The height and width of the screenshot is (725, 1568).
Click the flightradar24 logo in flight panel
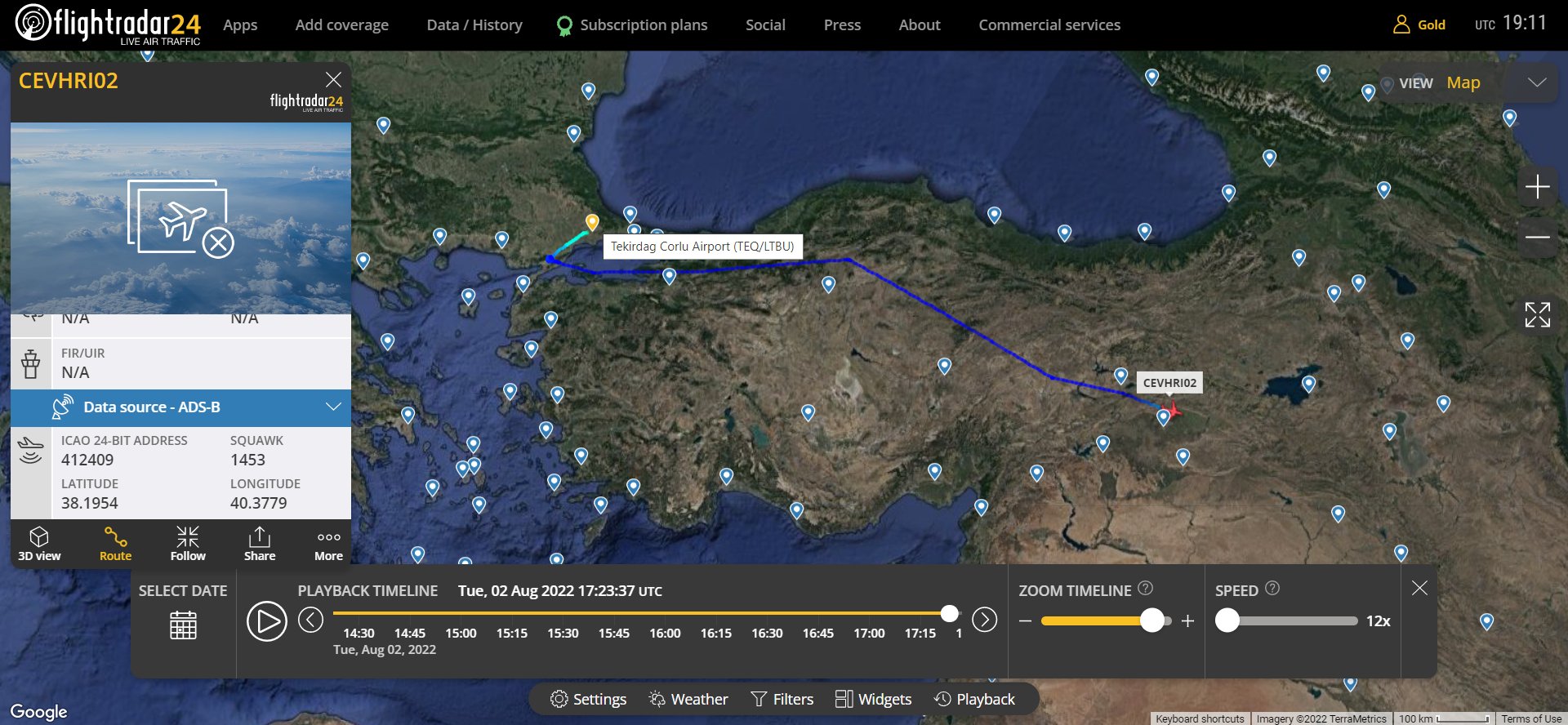pos(306,102)
